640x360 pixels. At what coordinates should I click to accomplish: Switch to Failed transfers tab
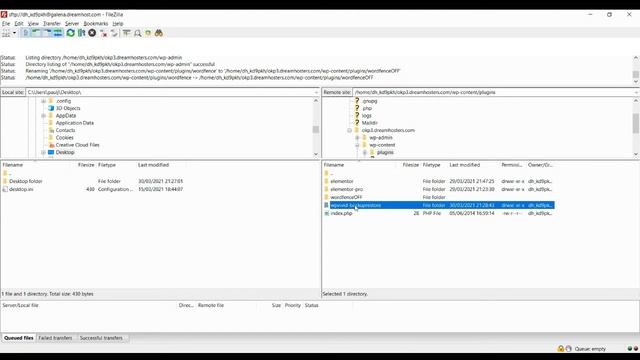(55, 338)
